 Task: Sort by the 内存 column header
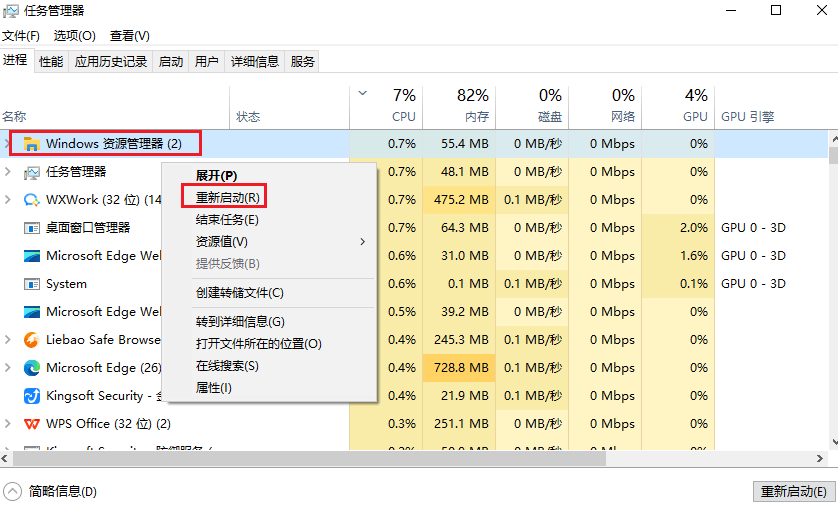coord(459,105)
